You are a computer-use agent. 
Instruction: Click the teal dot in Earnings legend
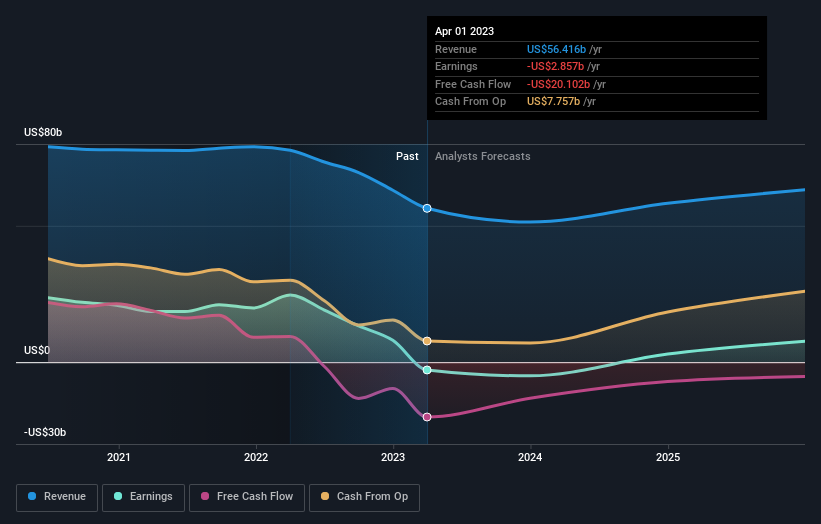pyautogui.click(x=118, y=496)
